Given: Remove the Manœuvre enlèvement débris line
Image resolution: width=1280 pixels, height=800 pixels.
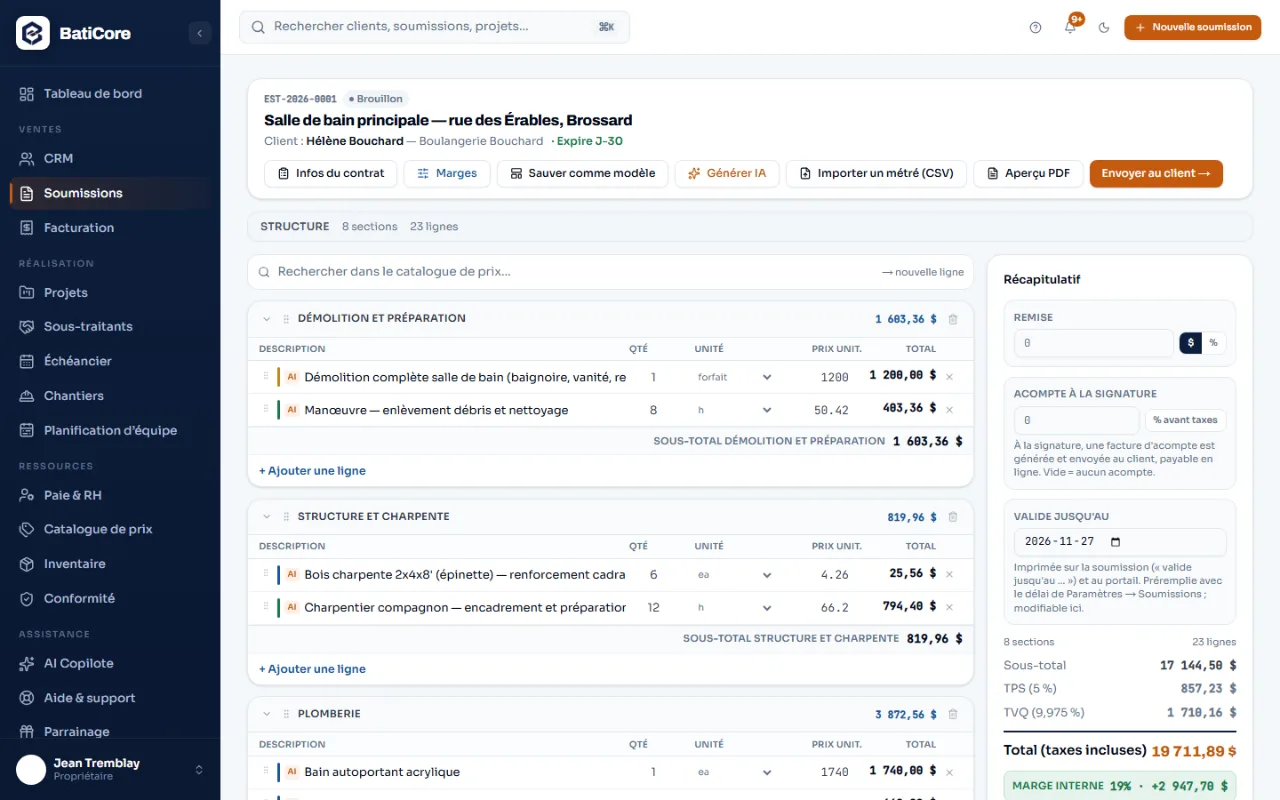Looking at the screenshot, I should click(949, 410).
